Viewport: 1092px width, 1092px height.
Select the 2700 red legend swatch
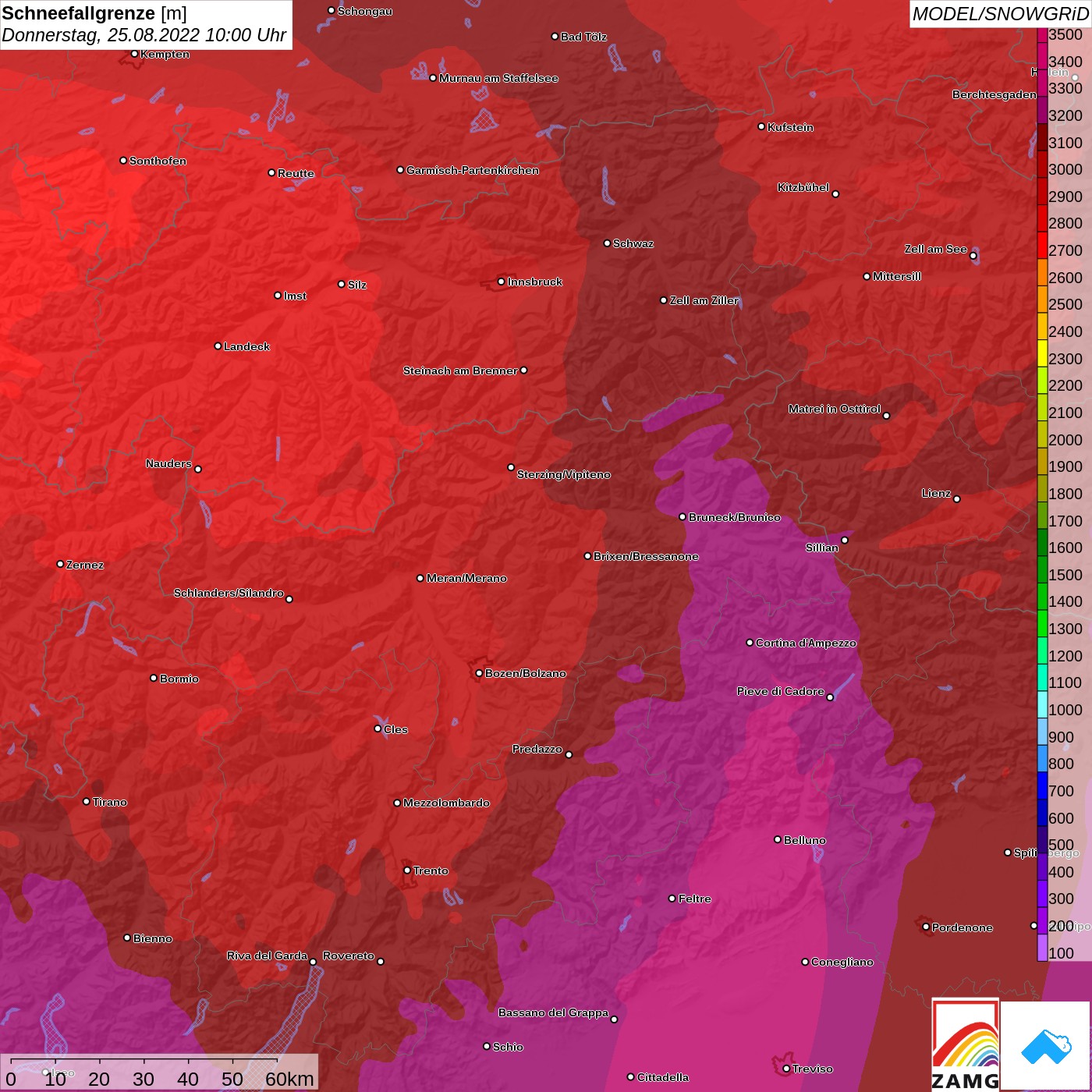[x=1042, y=245]
